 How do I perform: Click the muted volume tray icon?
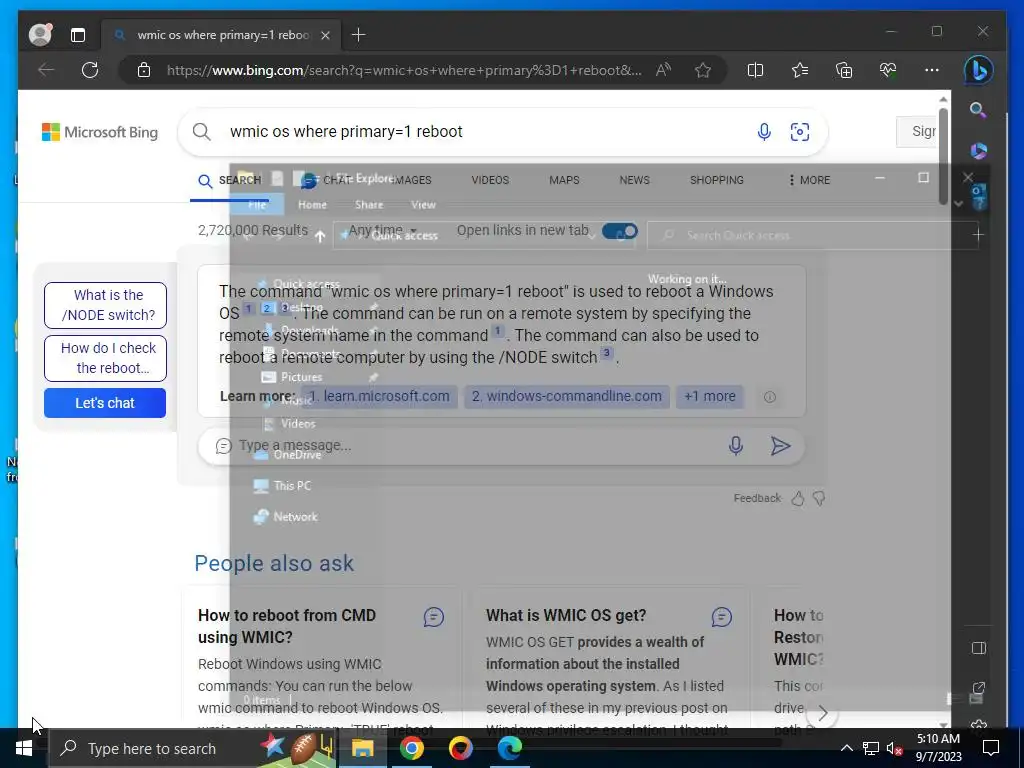click(x=893, y=748)
